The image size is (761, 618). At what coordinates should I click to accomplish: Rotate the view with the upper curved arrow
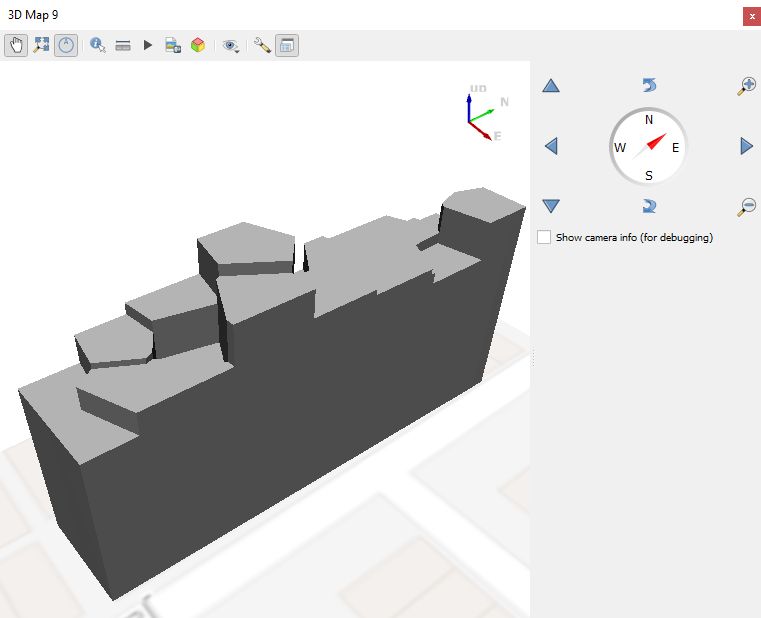tap(649, 85)
